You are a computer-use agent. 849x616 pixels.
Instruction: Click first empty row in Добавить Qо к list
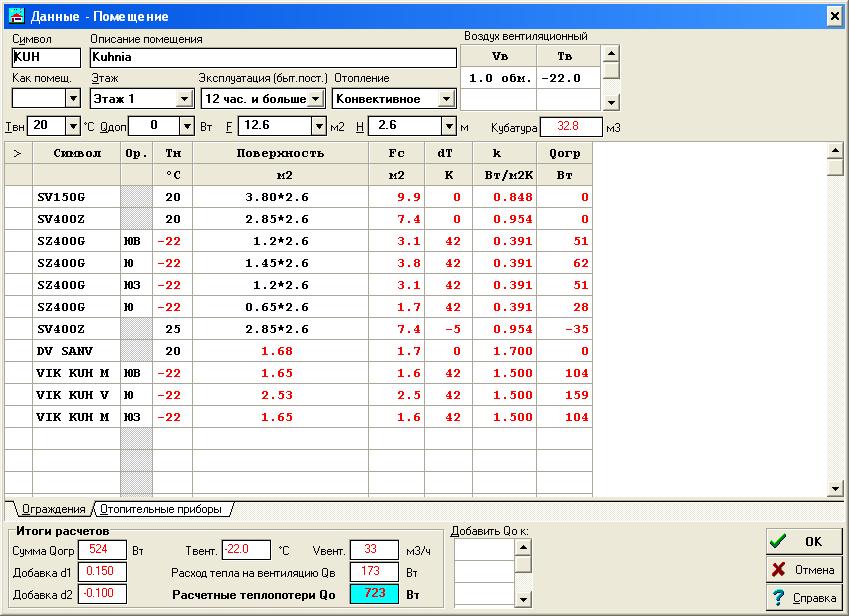[x=484, y=549]
